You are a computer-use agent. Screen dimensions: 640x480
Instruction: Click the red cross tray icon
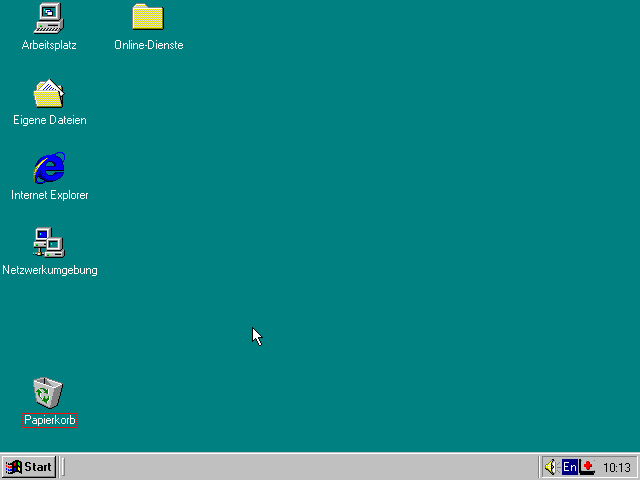click(587, 467)
